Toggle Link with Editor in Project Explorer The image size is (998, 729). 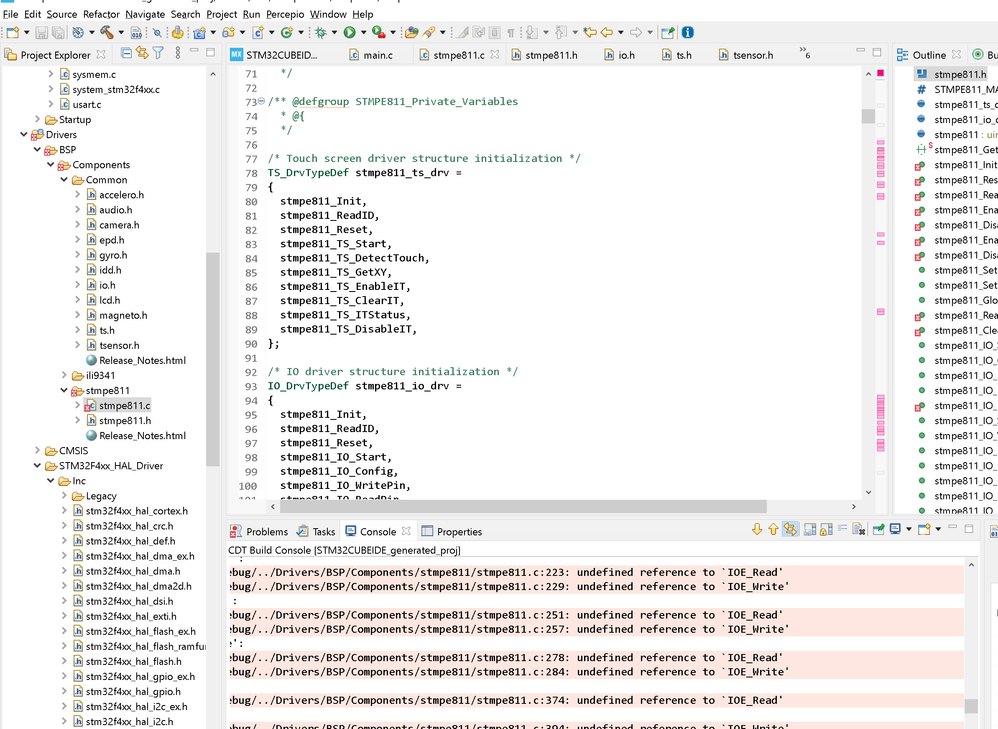tap(143, 54)
